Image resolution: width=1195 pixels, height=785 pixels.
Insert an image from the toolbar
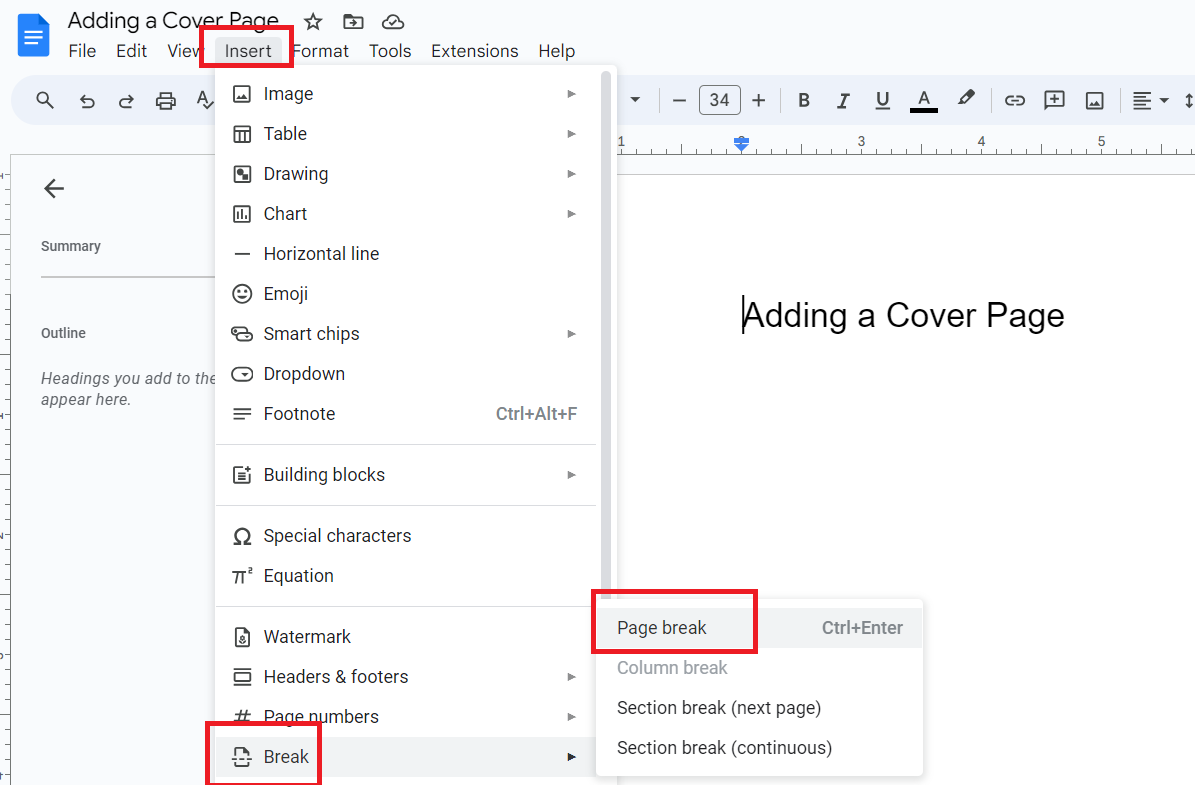pyautogui.click(x=1094, y=100)
